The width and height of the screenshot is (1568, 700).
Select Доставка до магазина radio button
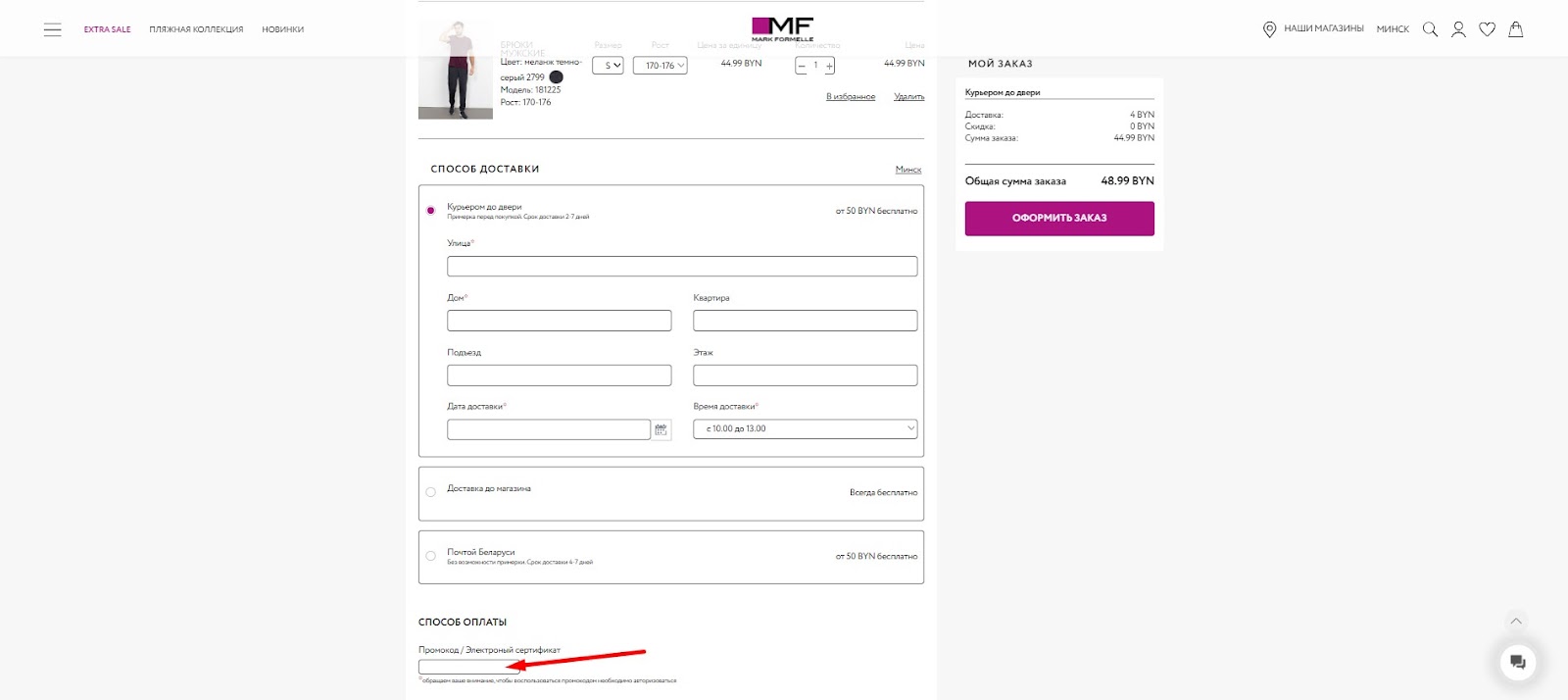[430, 492]
